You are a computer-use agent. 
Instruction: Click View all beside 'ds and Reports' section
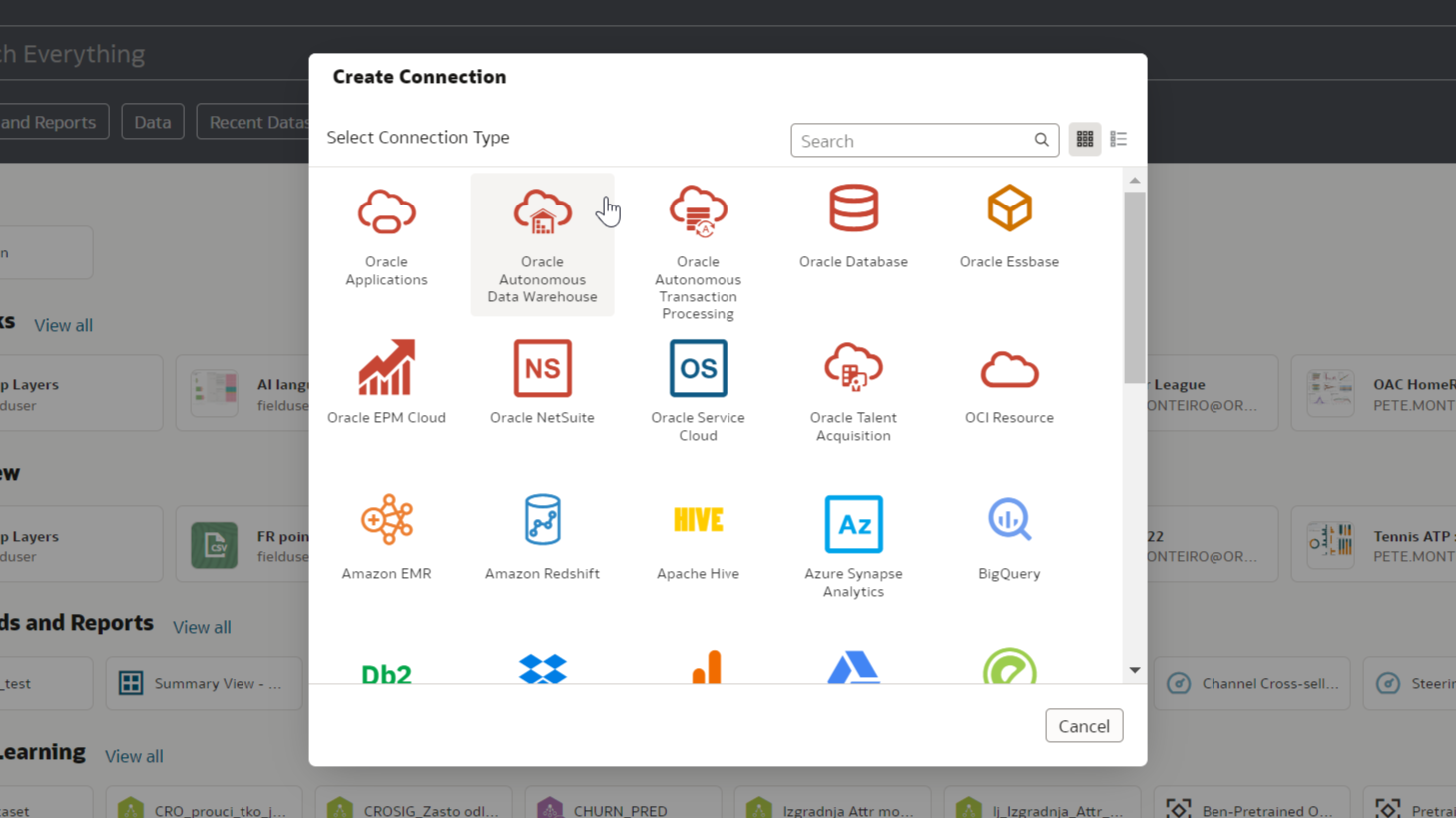(x=202, y=627)
